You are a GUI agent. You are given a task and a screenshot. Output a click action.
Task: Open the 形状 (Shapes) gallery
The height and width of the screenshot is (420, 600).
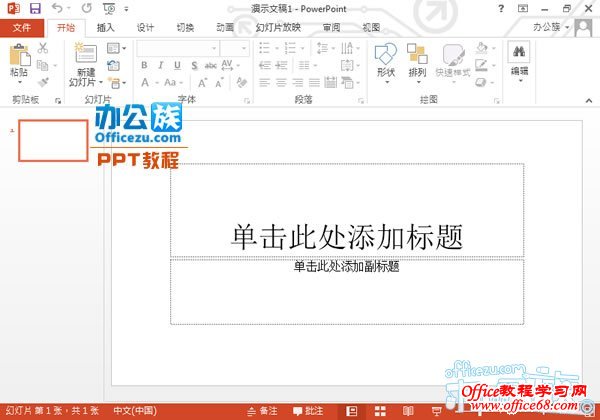(386, 63)
